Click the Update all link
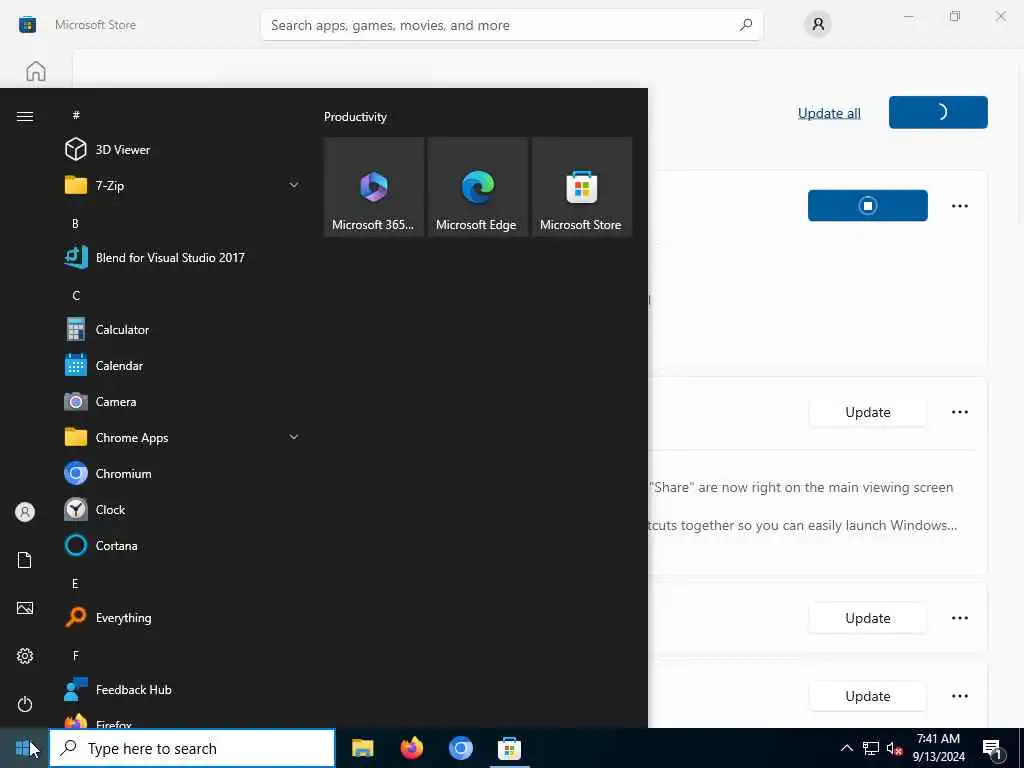 (x=829, y=113)
